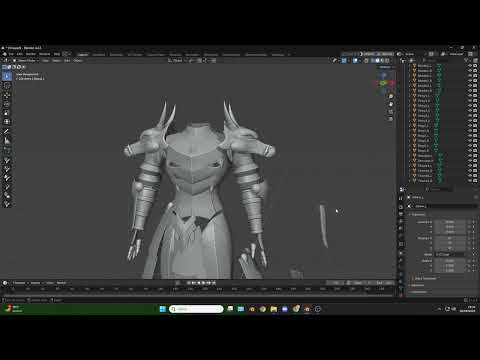
Task: Collapse the Transform panel in properties
Action: pyautogui.click(x=417, y=214)
